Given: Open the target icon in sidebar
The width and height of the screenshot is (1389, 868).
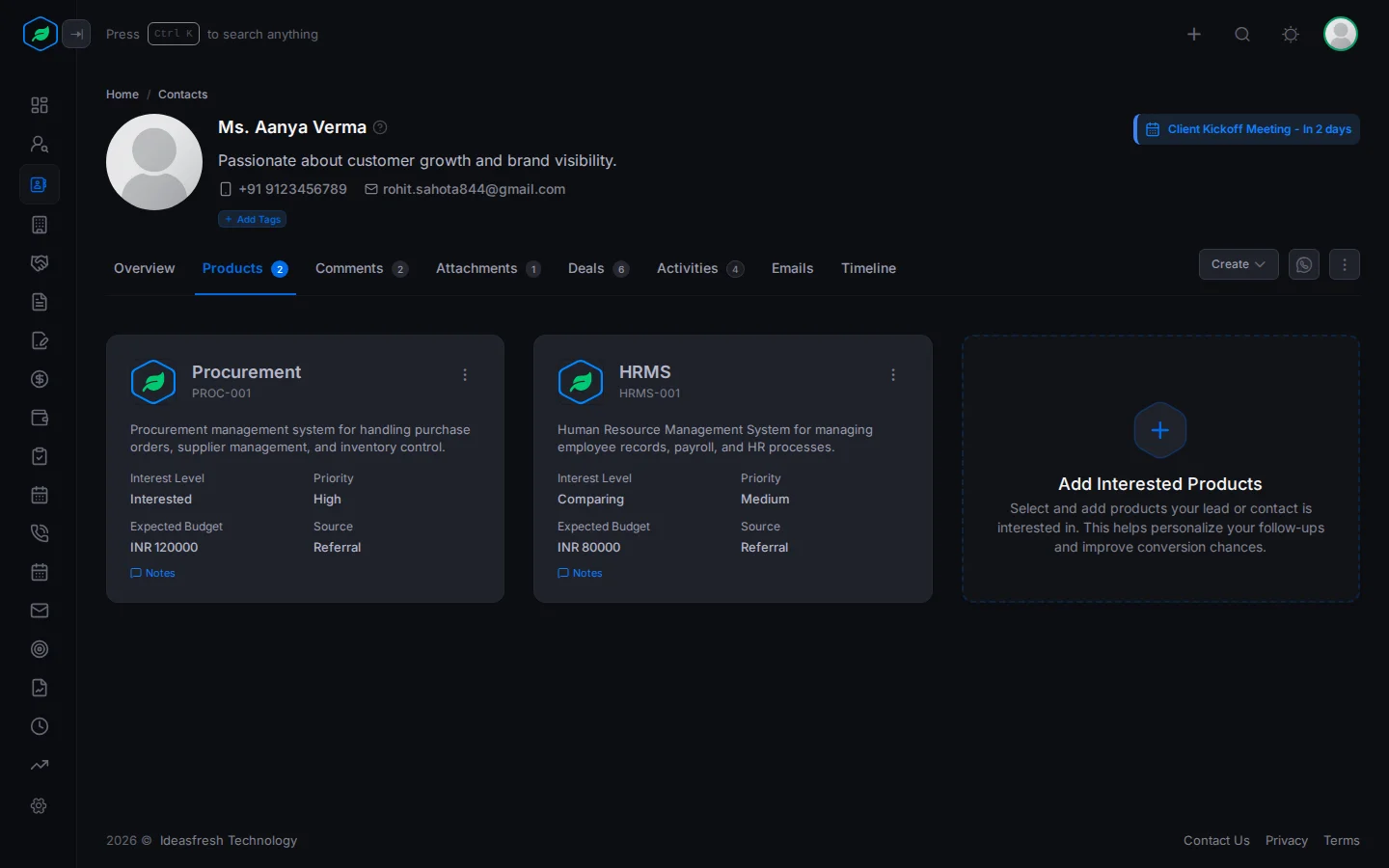Looking at the screenshot, I should click(x=40, y=649).
